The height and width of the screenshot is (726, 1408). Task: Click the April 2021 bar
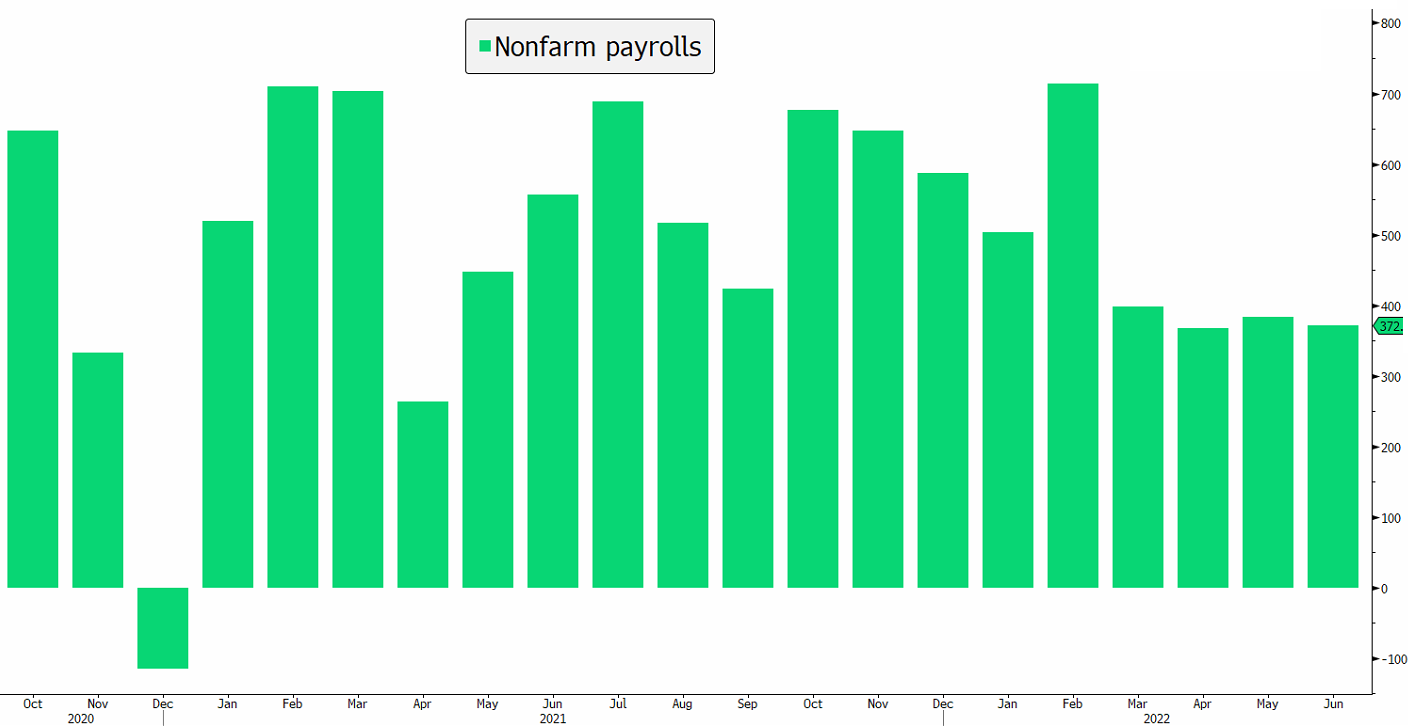pos(422,494)
